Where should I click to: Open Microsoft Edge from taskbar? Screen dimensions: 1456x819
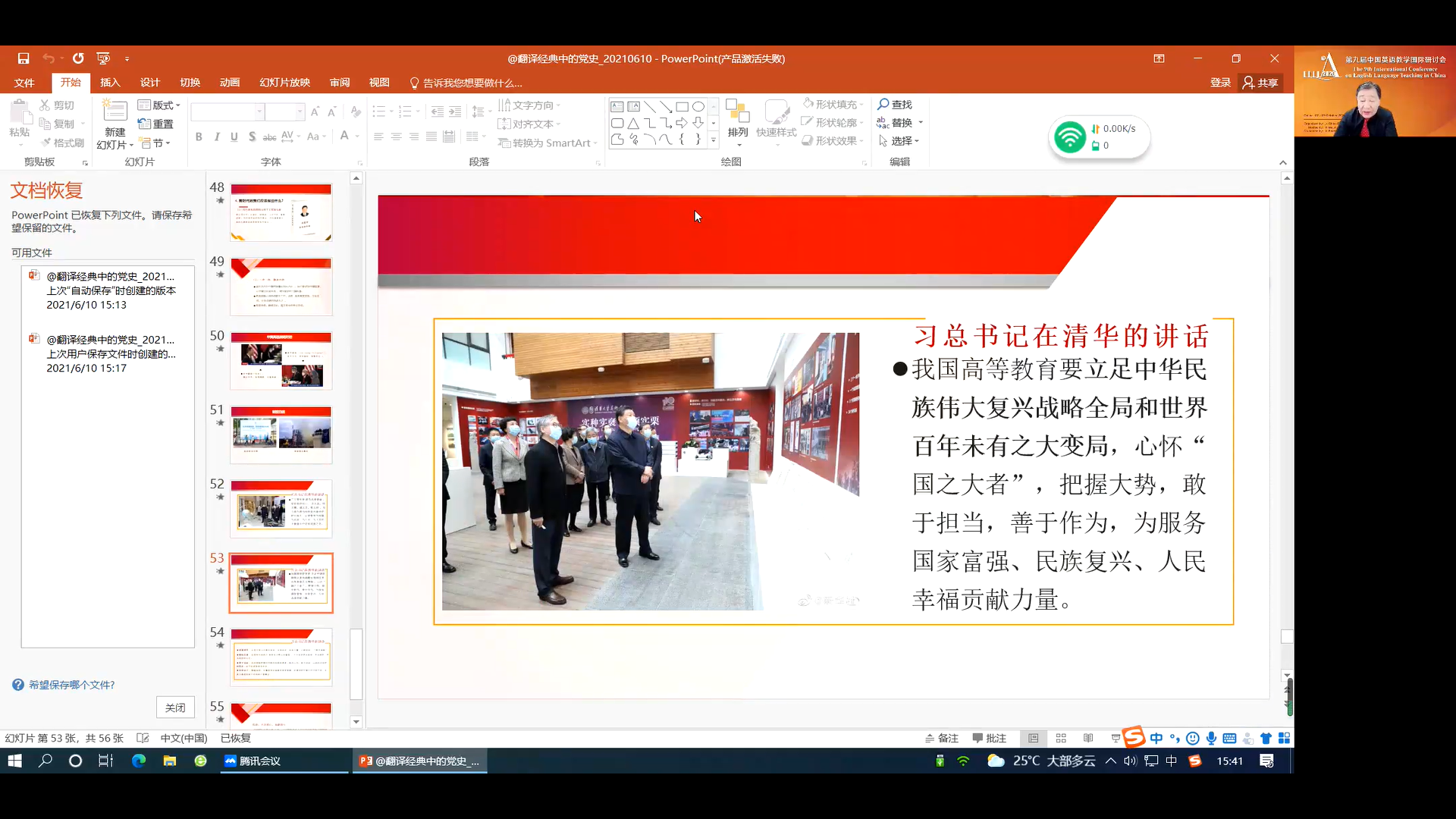(139, 761)
